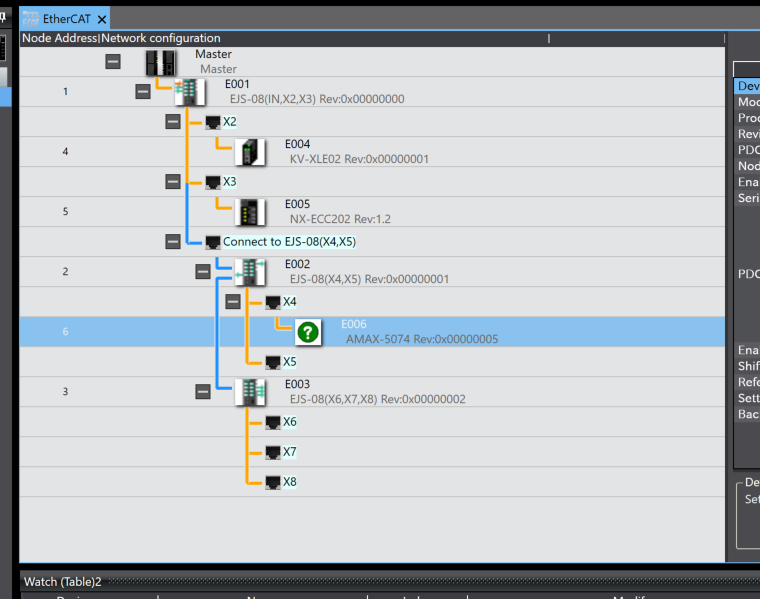Collapse the E002 node branch
The height and width of the screenshot is (599, 760).
coord(203,272)
